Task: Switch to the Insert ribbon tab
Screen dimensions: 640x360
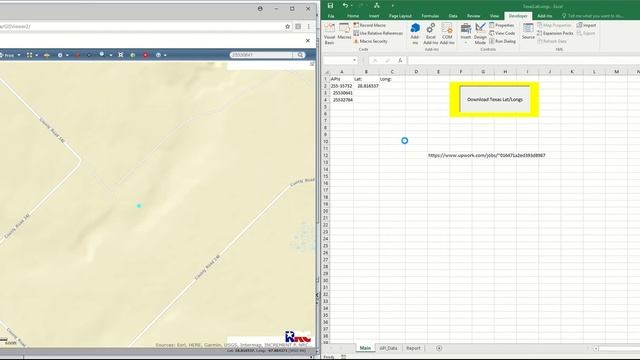Action: click(x=374, y=16)
